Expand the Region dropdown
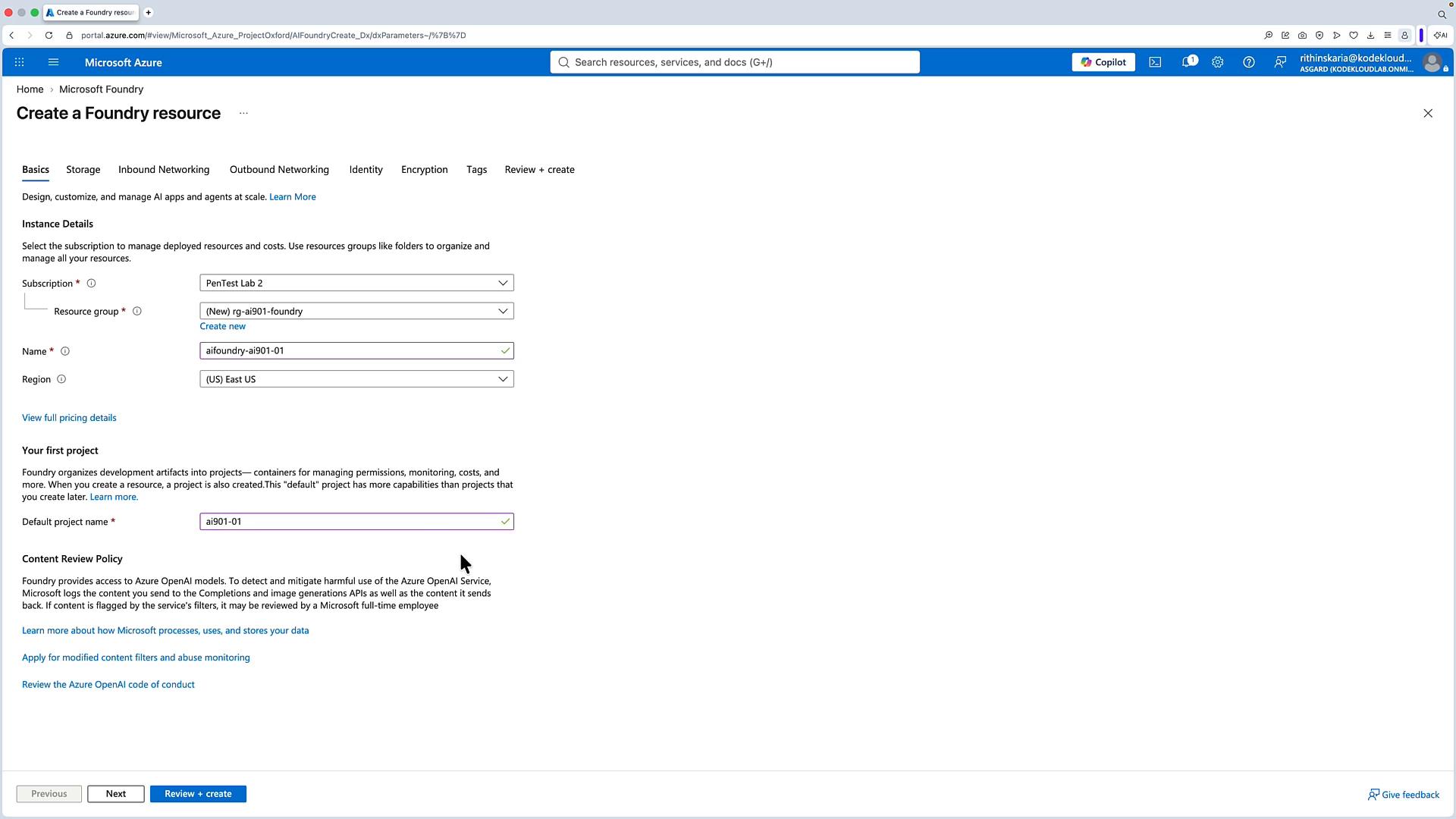 [356, 379]
